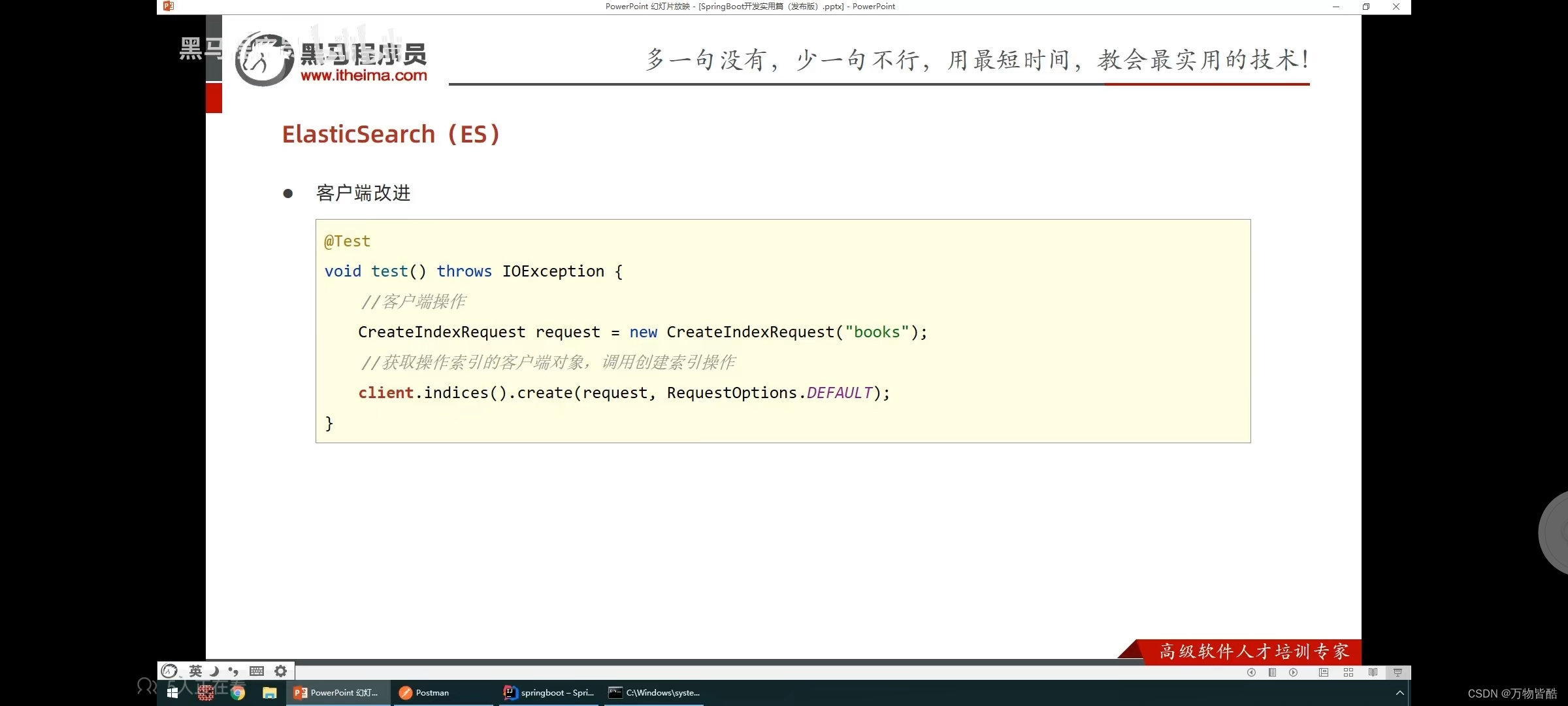Toggle IME English/Chinese mode 英
Screen dimensions: 1568x706
[x=195, y=671]
